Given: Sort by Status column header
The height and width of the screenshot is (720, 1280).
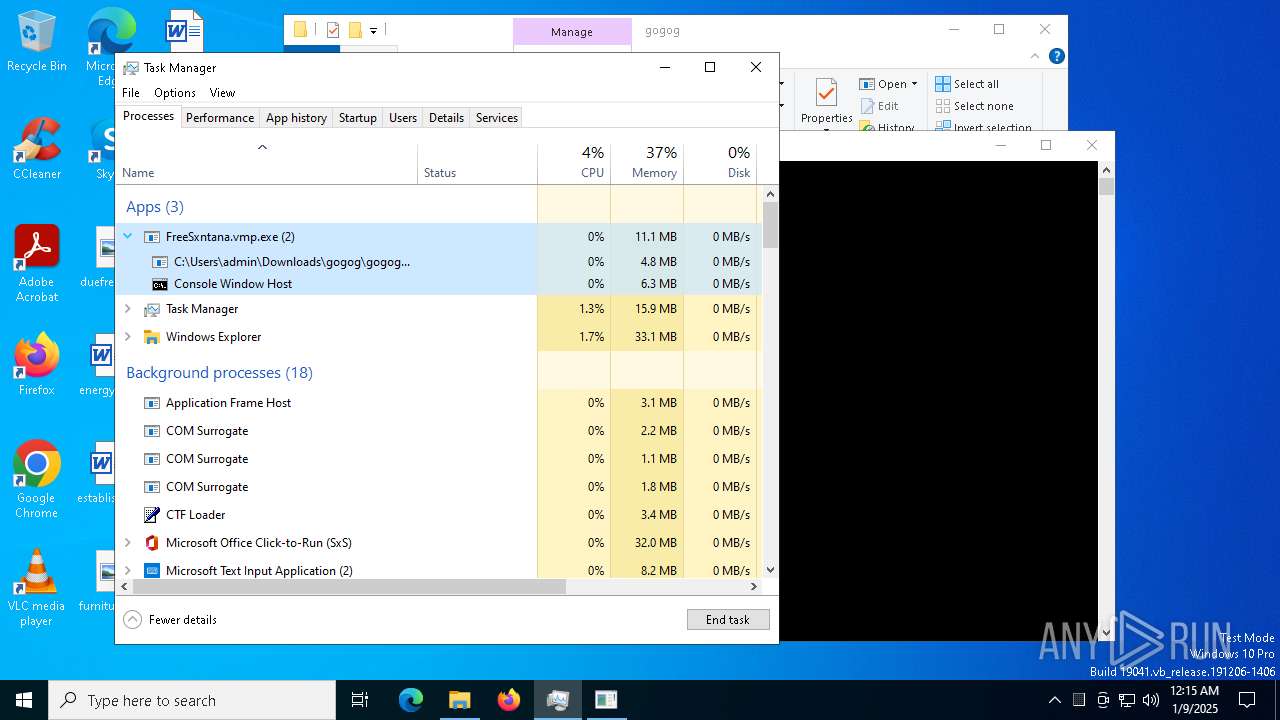Looking at the screenshot, I should tap(478, 163).
